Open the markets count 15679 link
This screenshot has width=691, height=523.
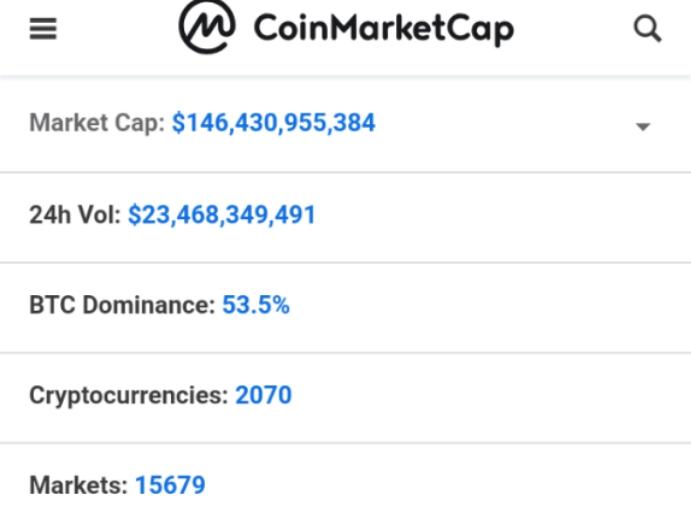pos(170,486)
